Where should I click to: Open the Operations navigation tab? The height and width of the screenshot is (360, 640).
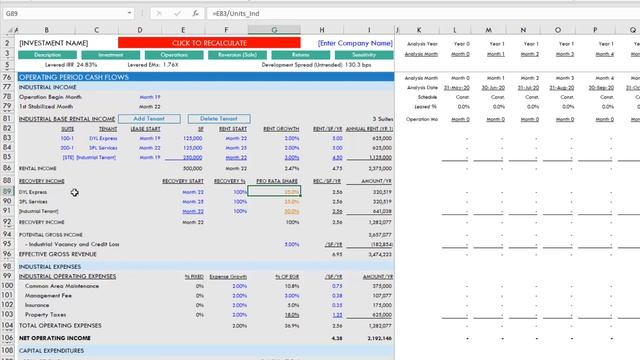tap(174, 55)
